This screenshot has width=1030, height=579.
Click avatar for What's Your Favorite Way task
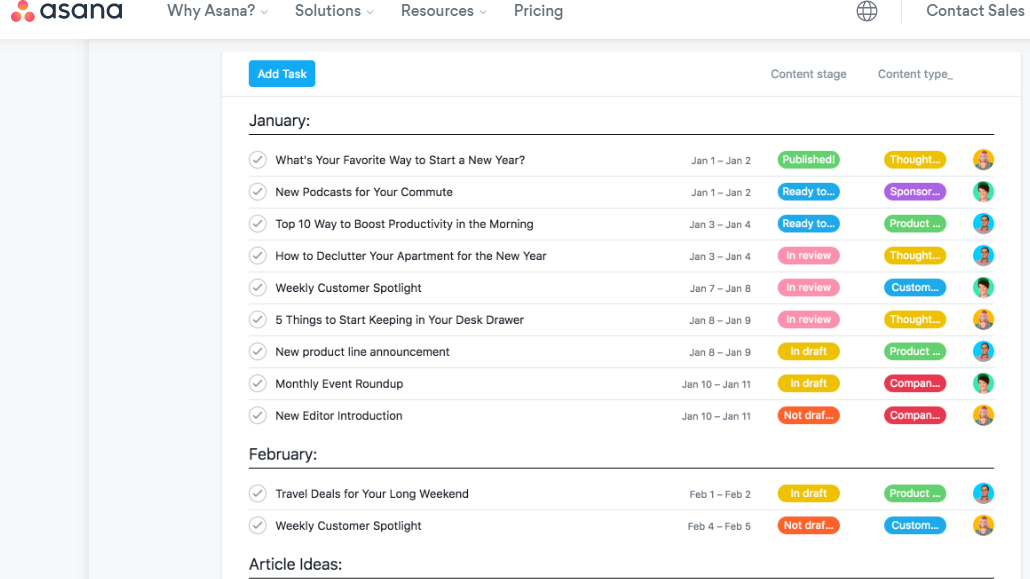pos(984,160)
